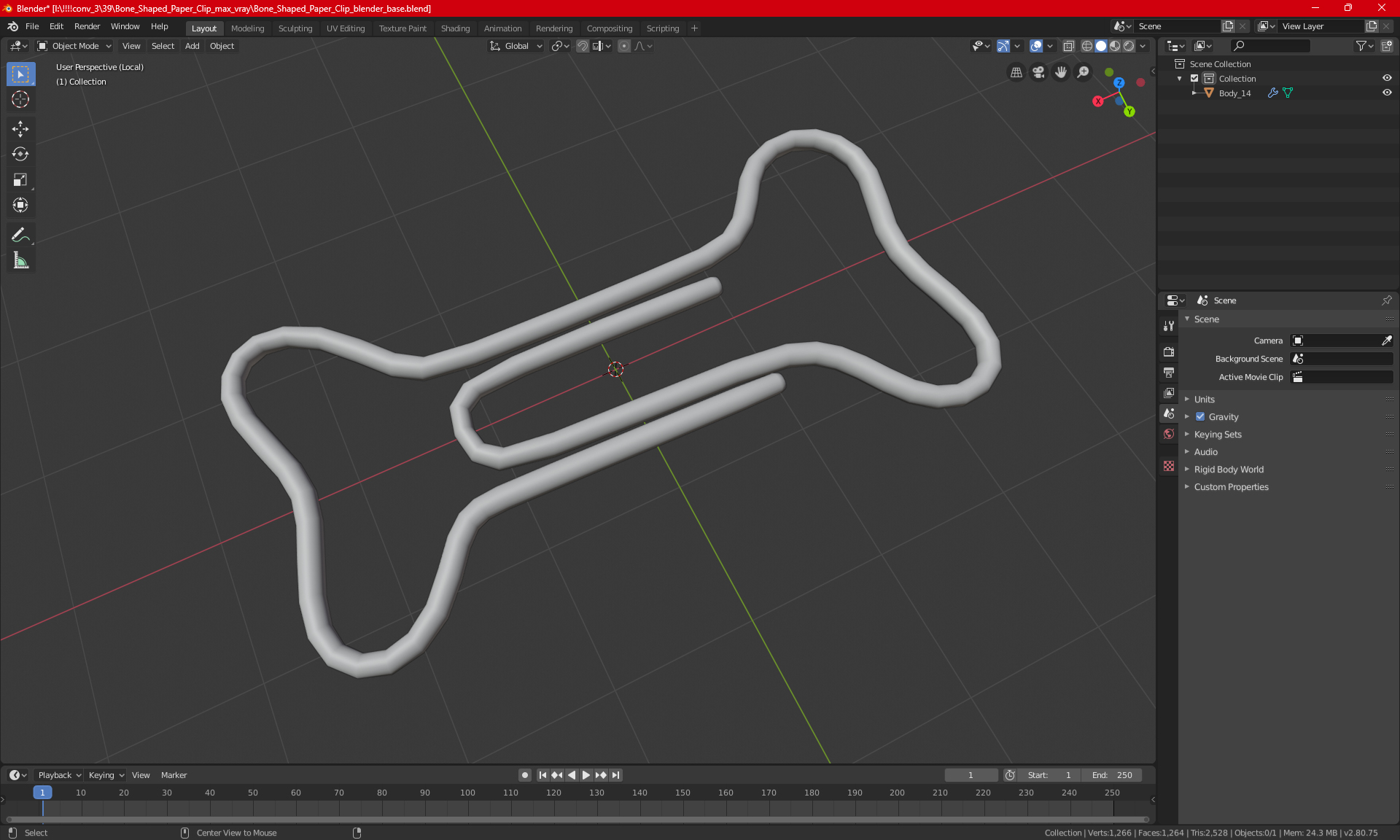1400x840 pixels.
Task: Open the File menu
Action: [32, 26]
